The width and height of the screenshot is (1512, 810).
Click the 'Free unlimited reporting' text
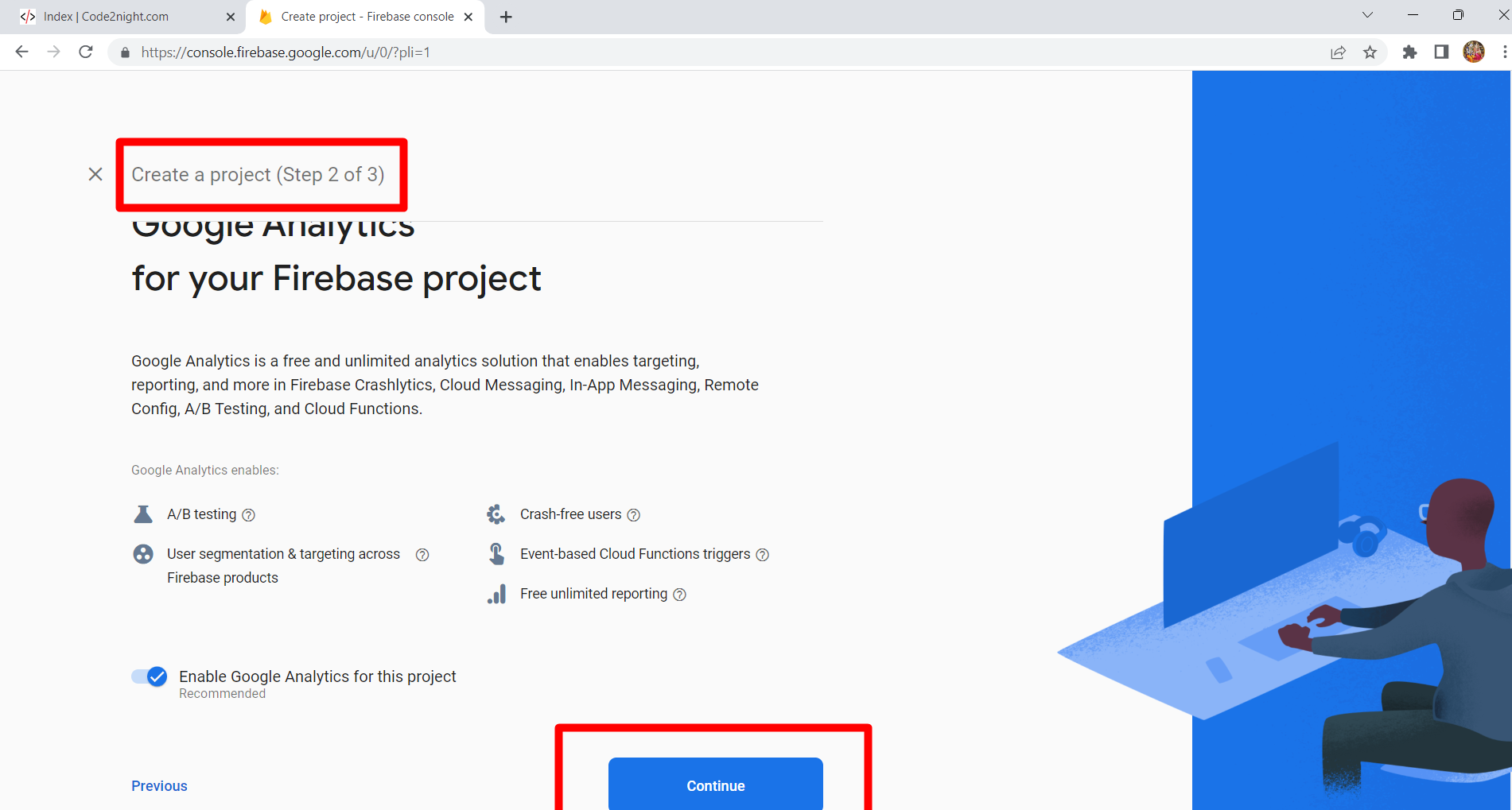pos(593,594)
